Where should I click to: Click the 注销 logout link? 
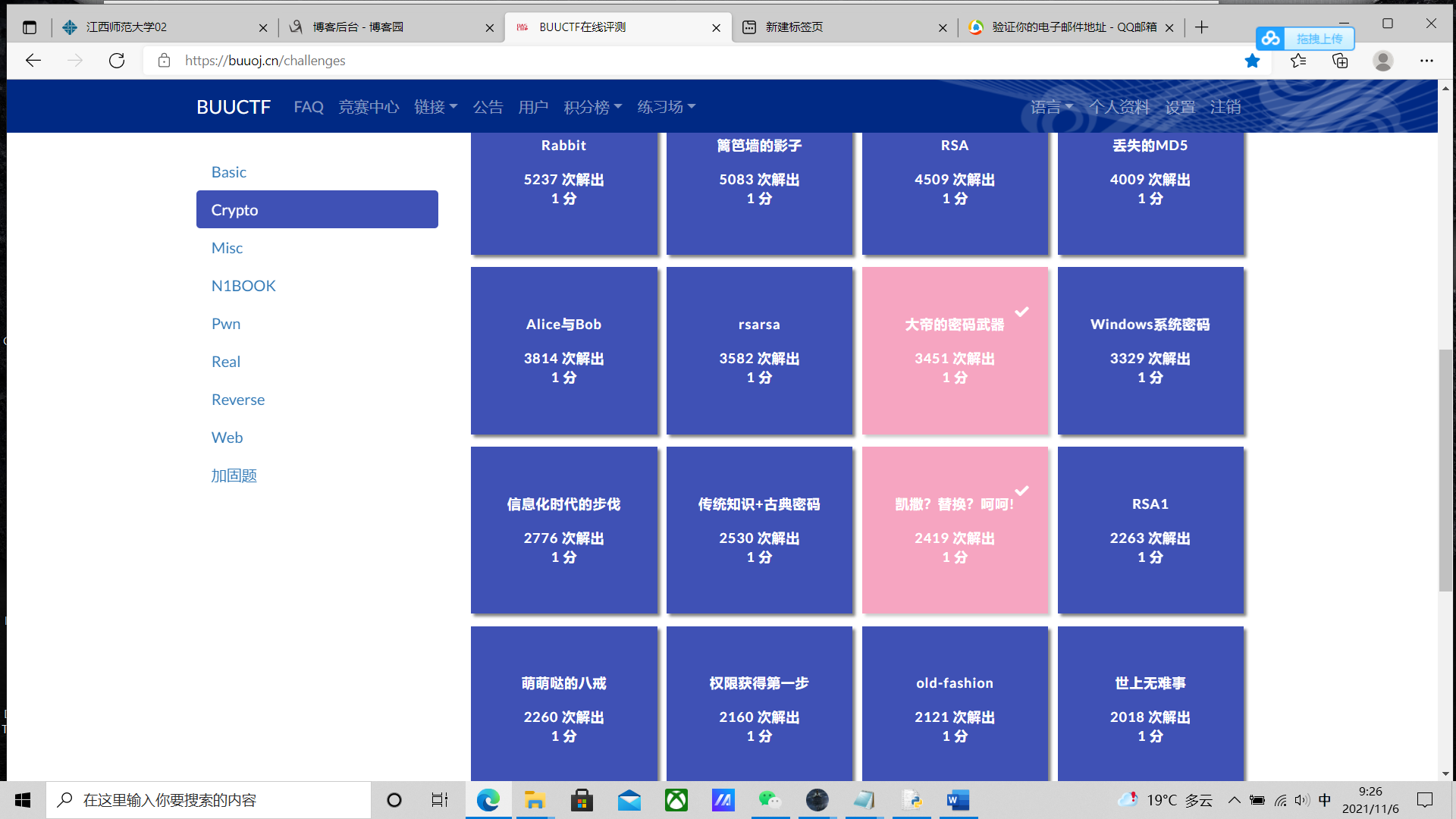[x=1225, y=107]
